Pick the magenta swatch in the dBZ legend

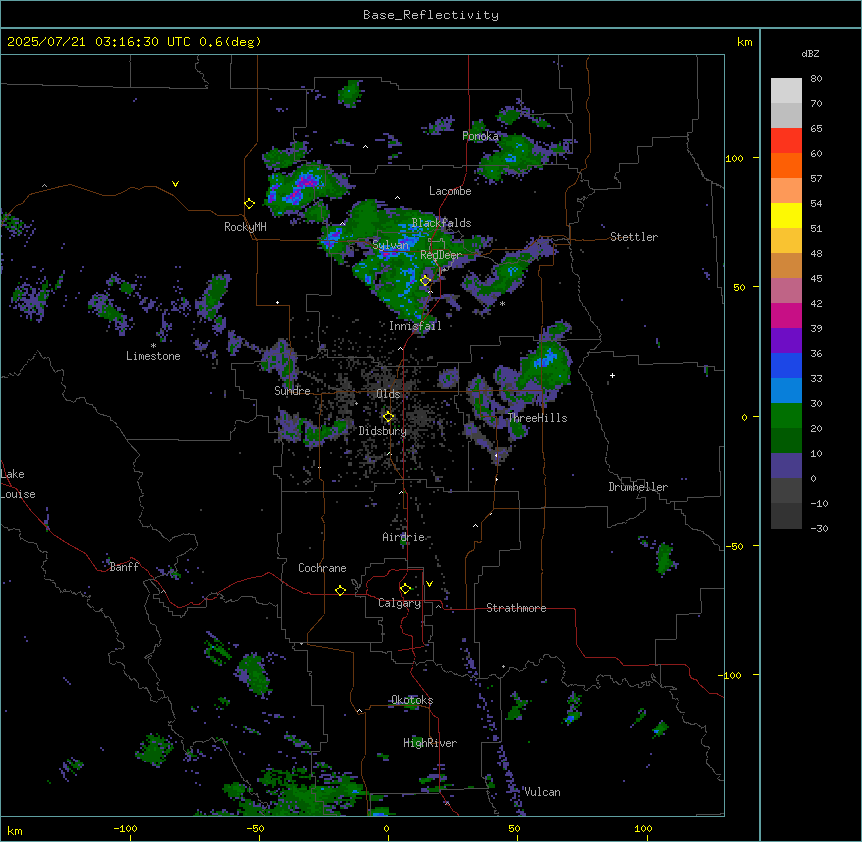[786, 315]
